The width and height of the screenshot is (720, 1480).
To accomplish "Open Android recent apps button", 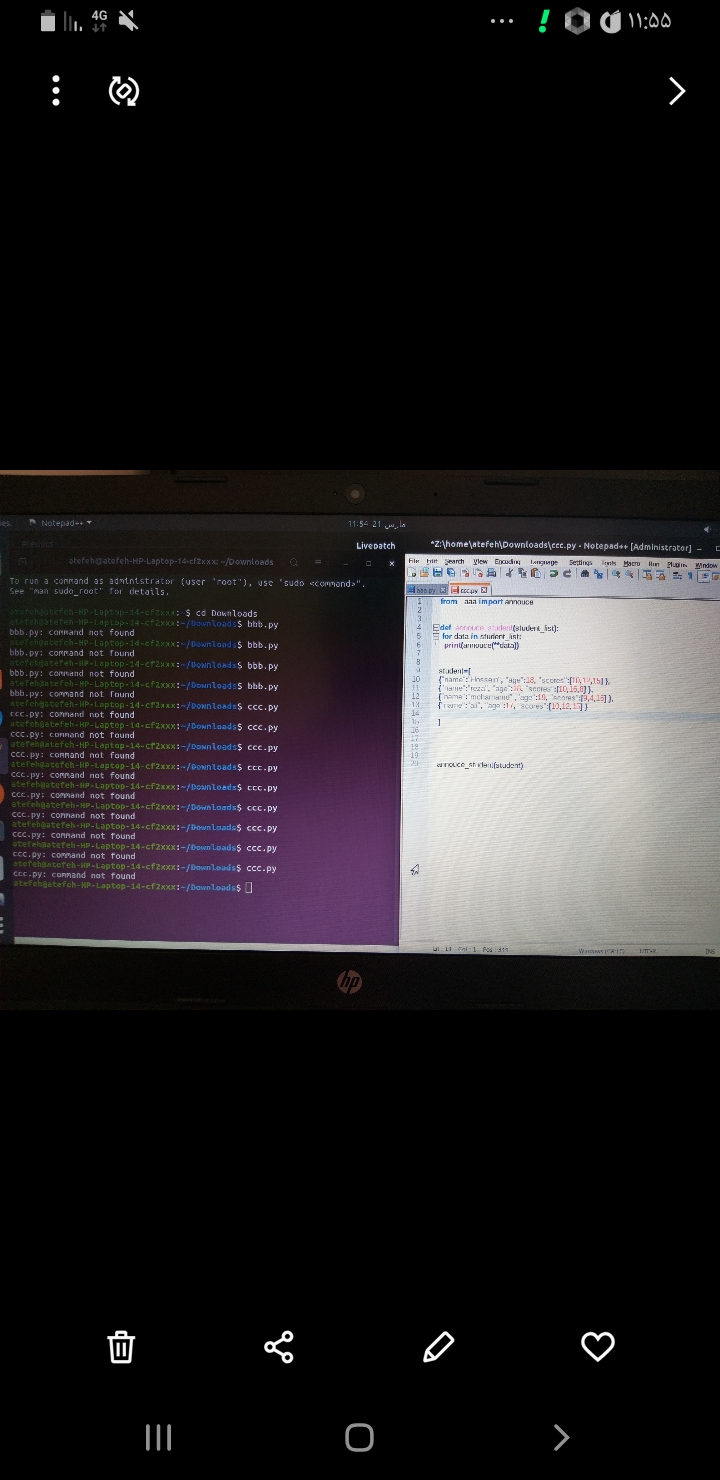I will click(x=158, y=1437).
